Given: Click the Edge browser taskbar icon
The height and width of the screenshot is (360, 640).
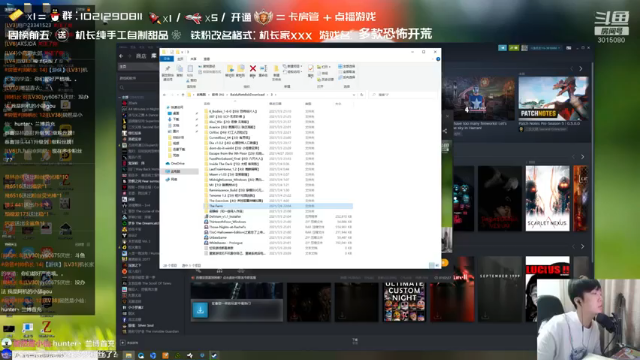Looking at the screenshot, I should [141, 356].
